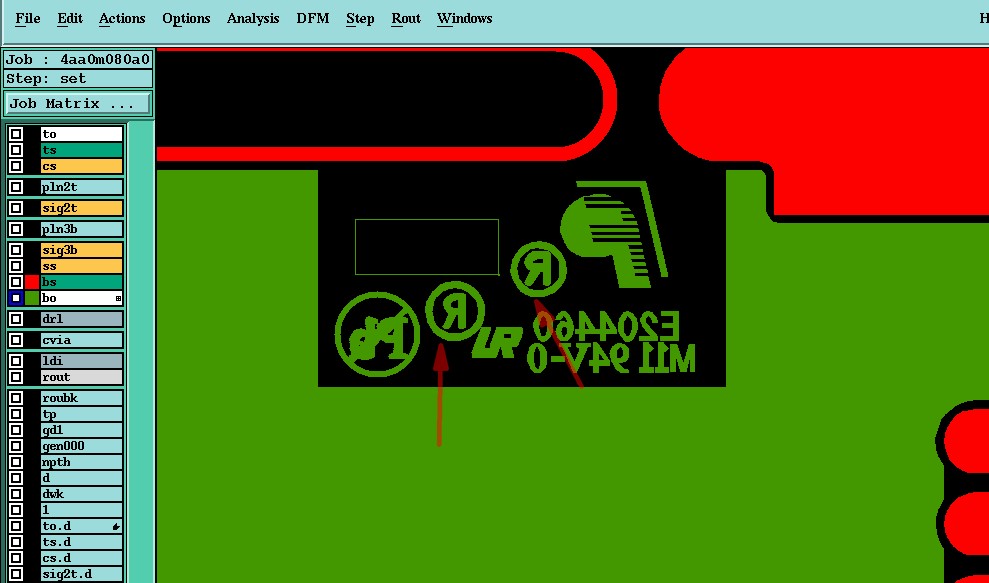989x583 pixels.
Task: Open the File menu
Action: click(x=28, y=18)
